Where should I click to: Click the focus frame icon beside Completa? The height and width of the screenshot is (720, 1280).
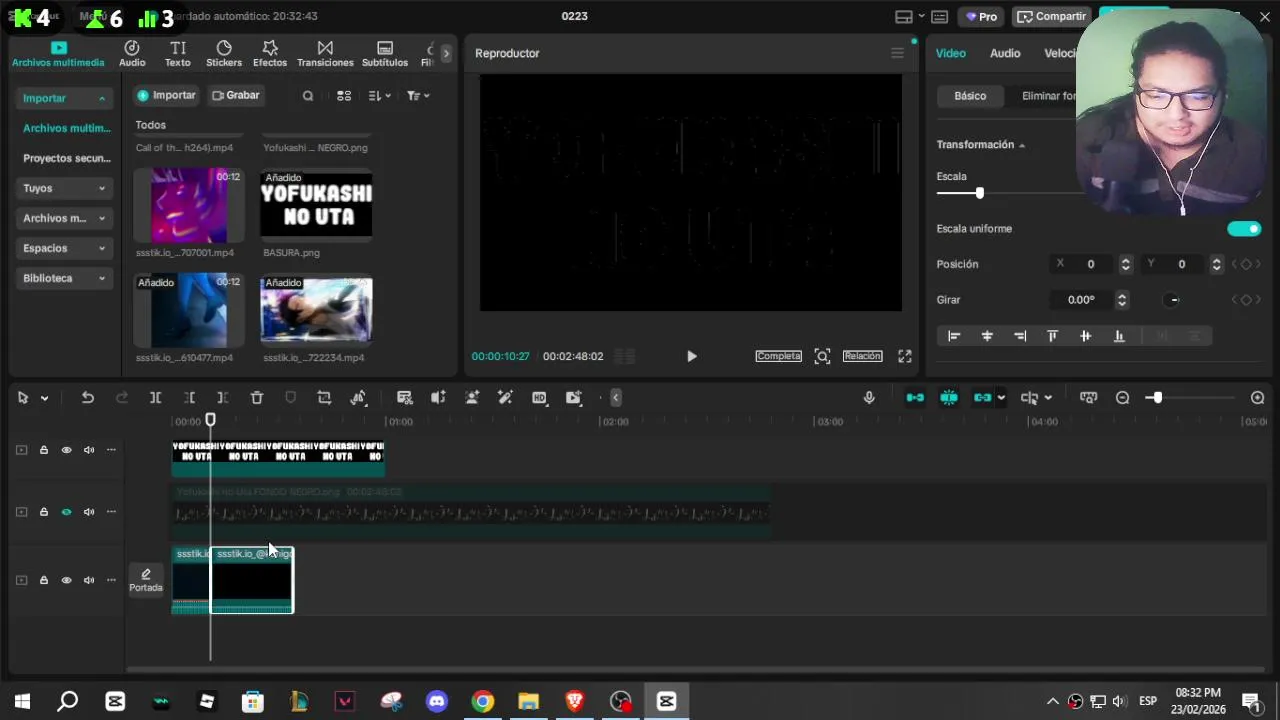coord(822,356)
